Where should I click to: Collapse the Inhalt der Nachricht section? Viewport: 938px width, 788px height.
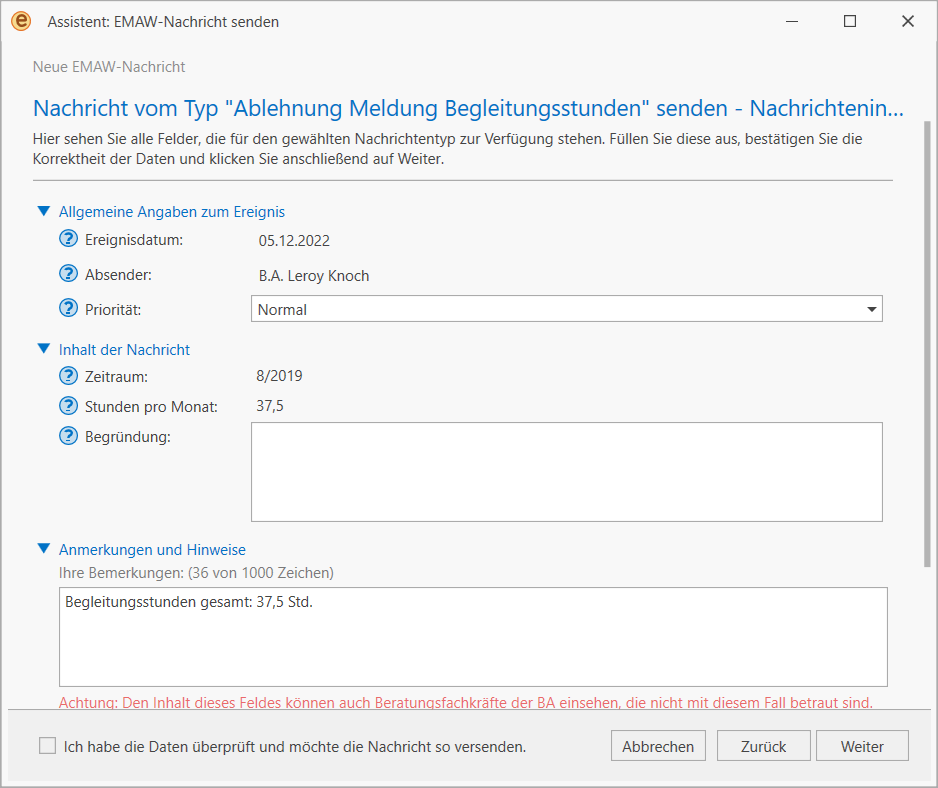click(x=44, y=349)
